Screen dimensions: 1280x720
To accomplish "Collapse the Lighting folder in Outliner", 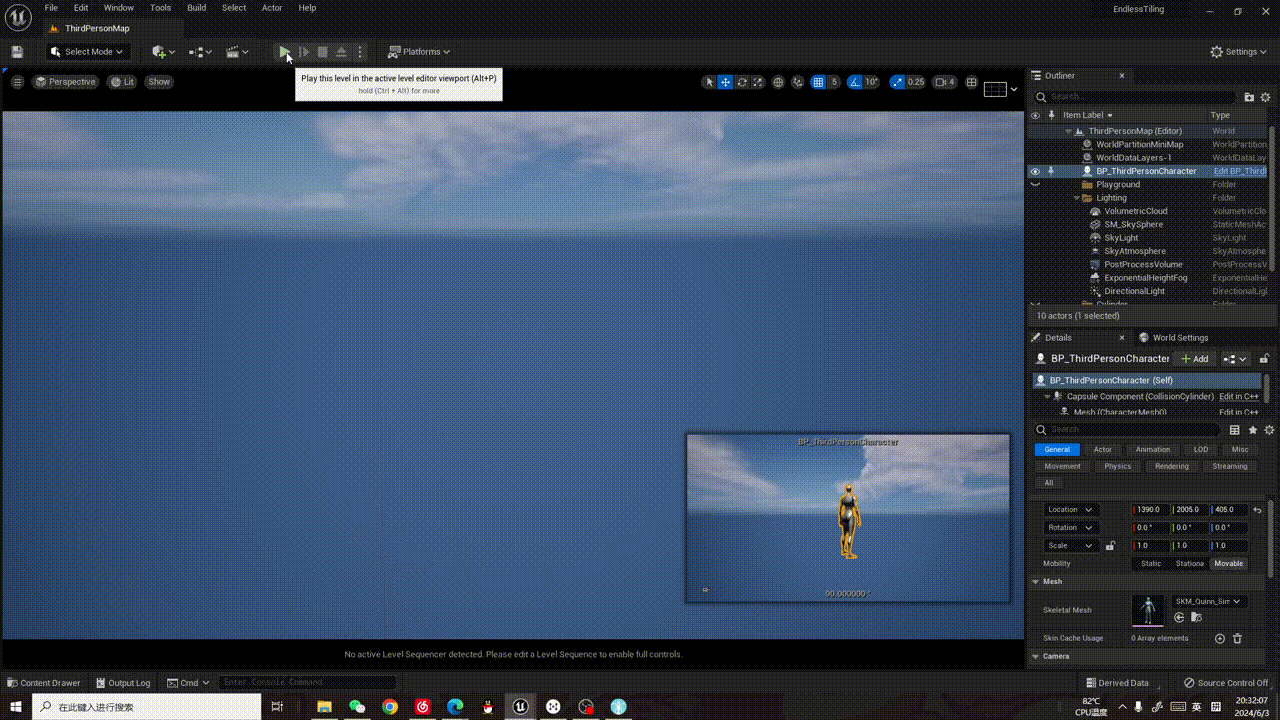I will pos(1078,198).
